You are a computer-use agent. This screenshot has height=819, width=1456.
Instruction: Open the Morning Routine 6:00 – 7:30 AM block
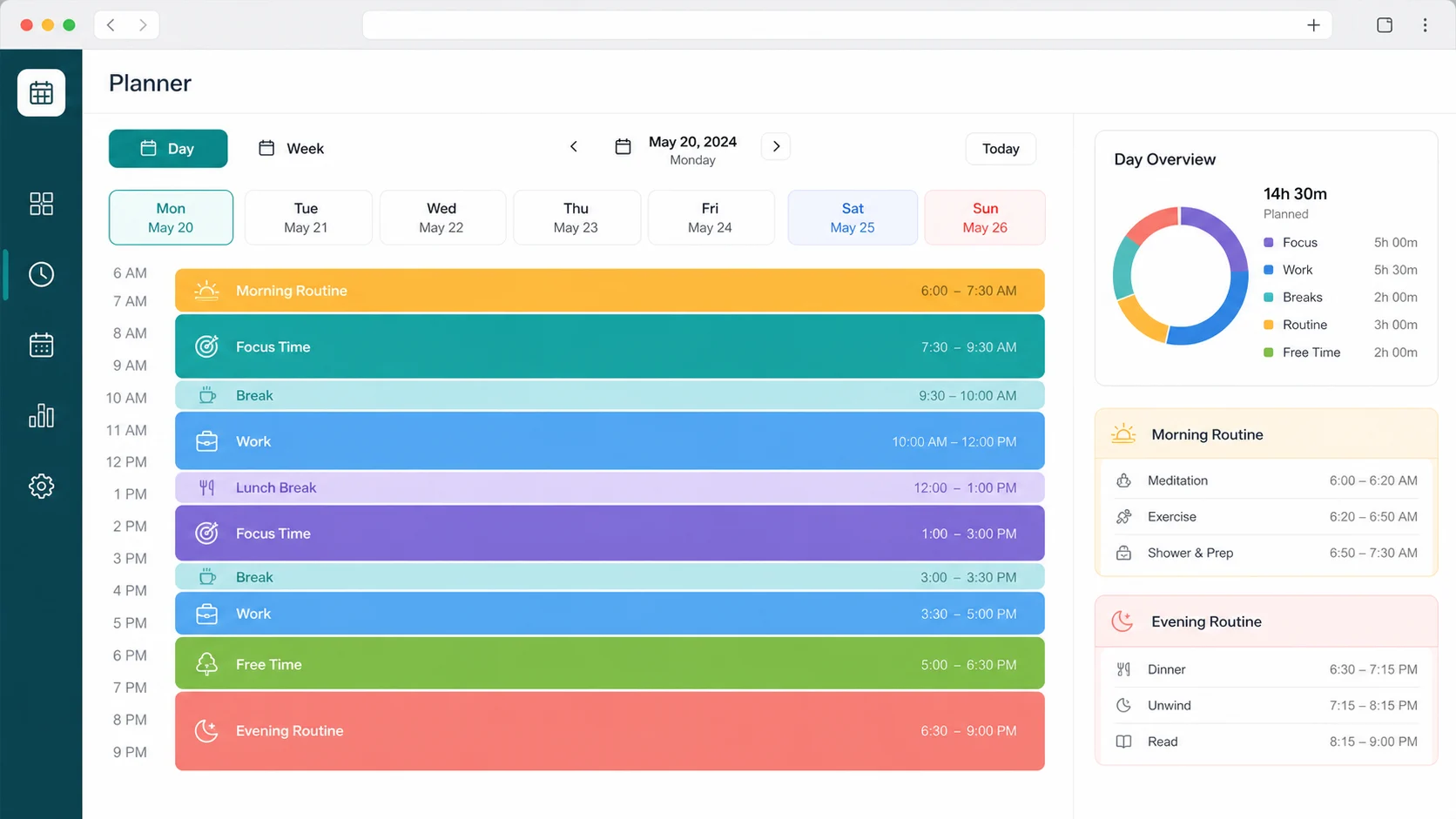tap(610, 291)
